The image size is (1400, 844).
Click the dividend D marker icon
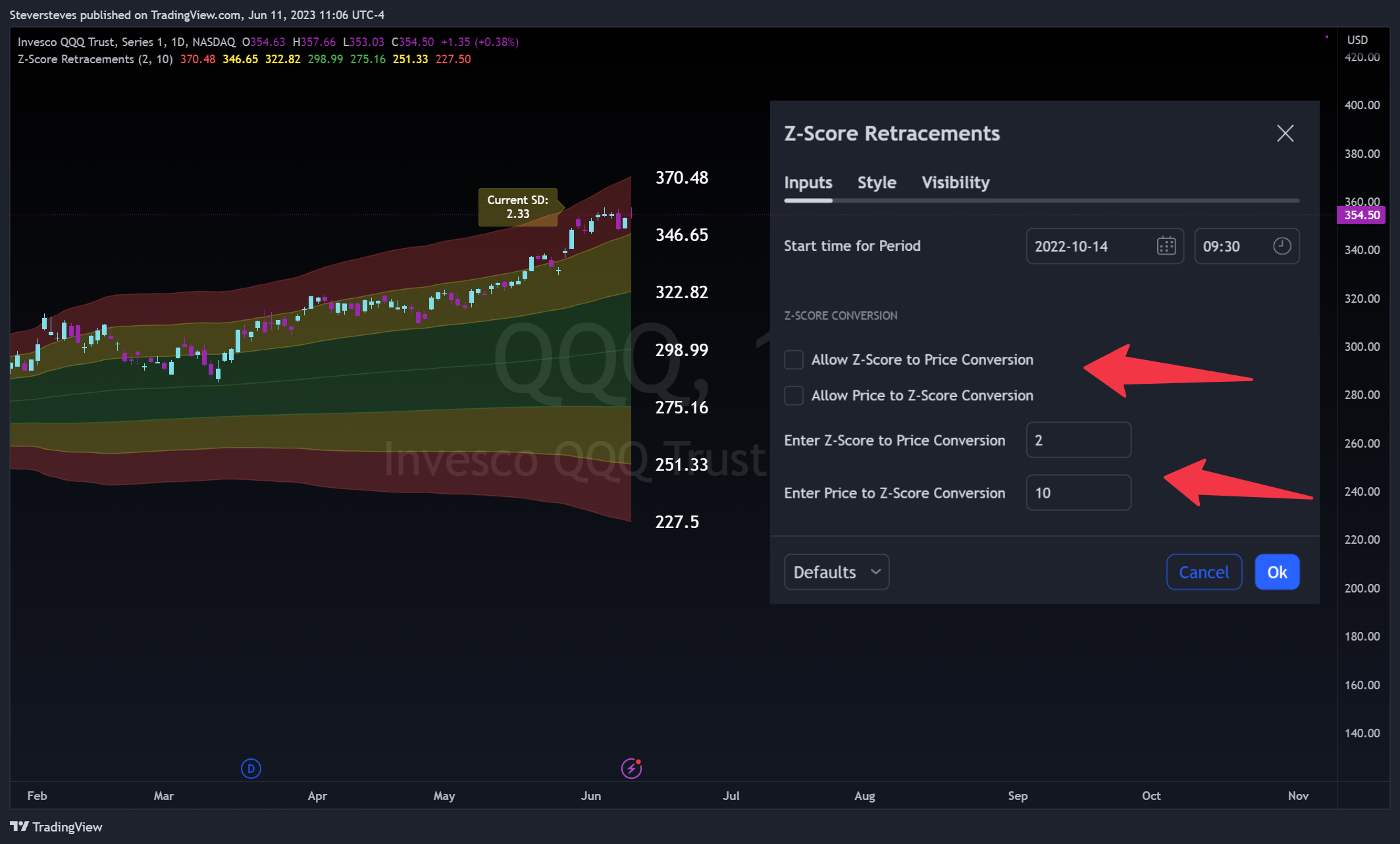251,768
